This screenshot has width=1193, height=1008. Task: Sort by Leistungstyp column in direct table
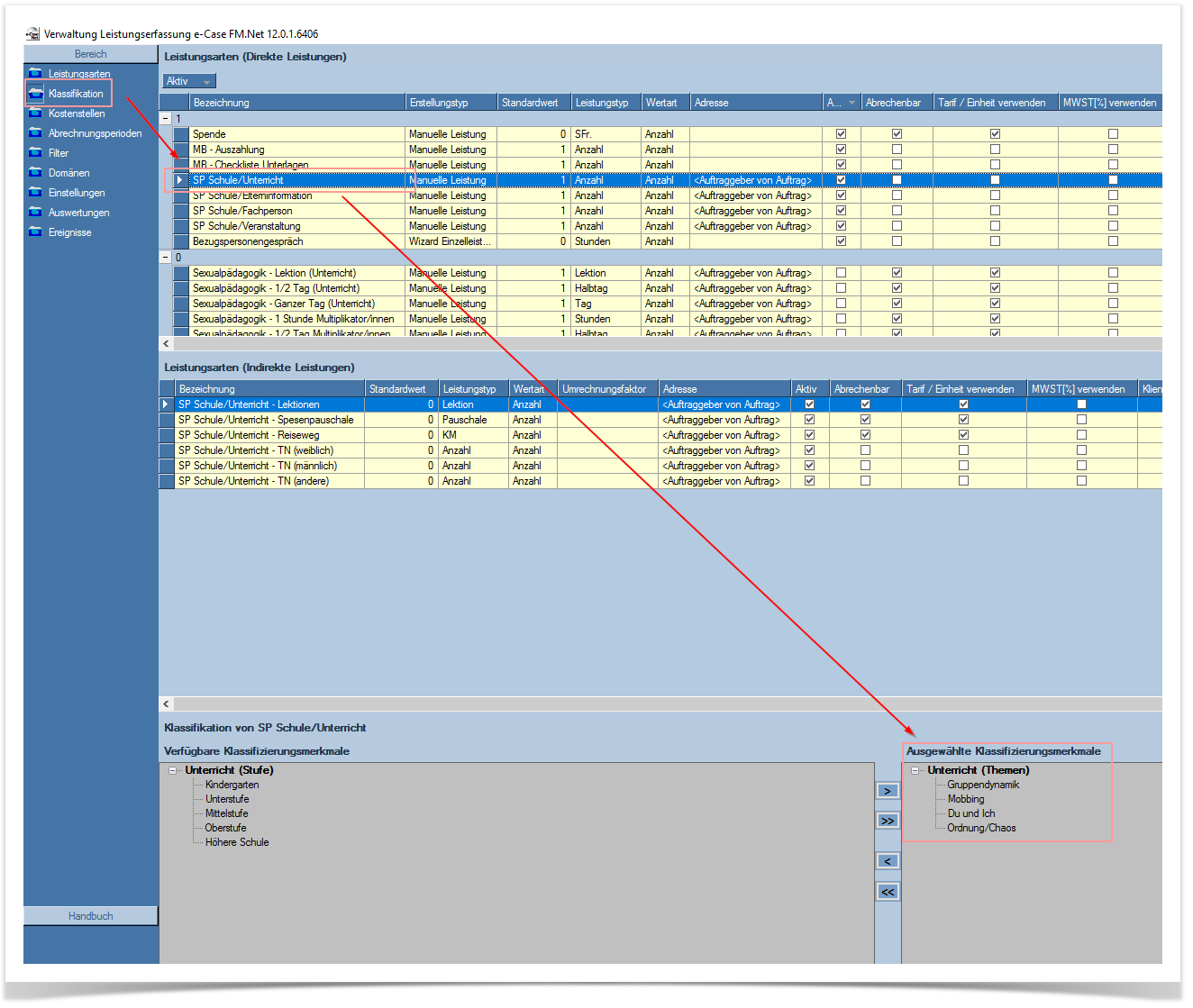606,103
